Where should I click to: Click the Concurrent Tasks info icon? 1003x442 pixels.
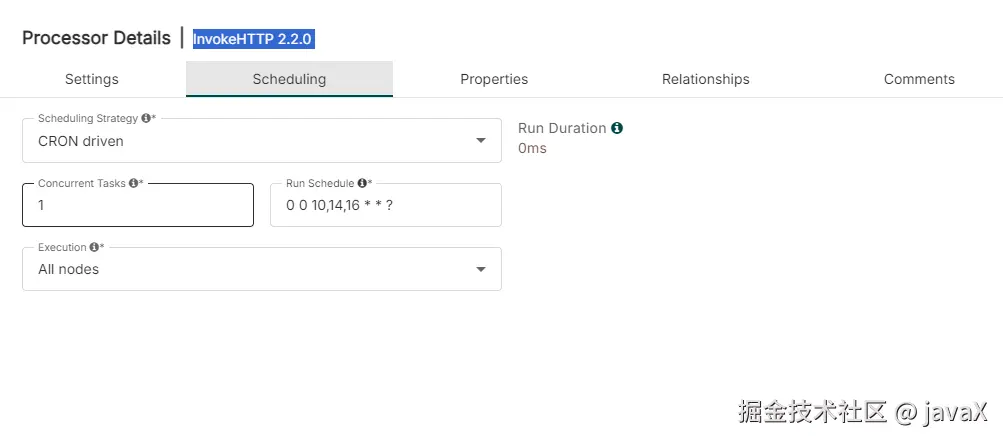[133, 183]
